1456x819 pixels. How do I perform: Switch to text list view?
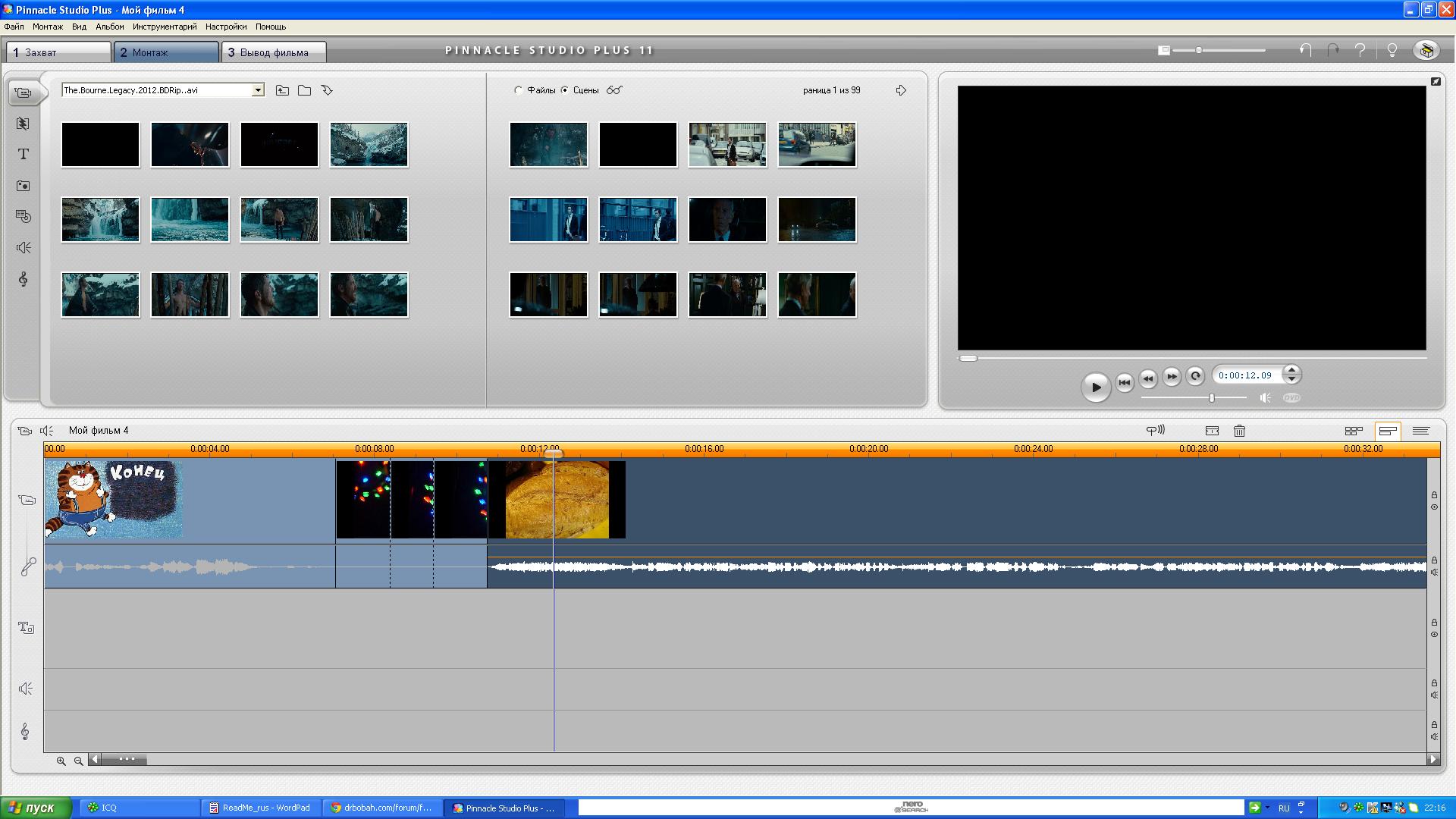[1421, 431]
